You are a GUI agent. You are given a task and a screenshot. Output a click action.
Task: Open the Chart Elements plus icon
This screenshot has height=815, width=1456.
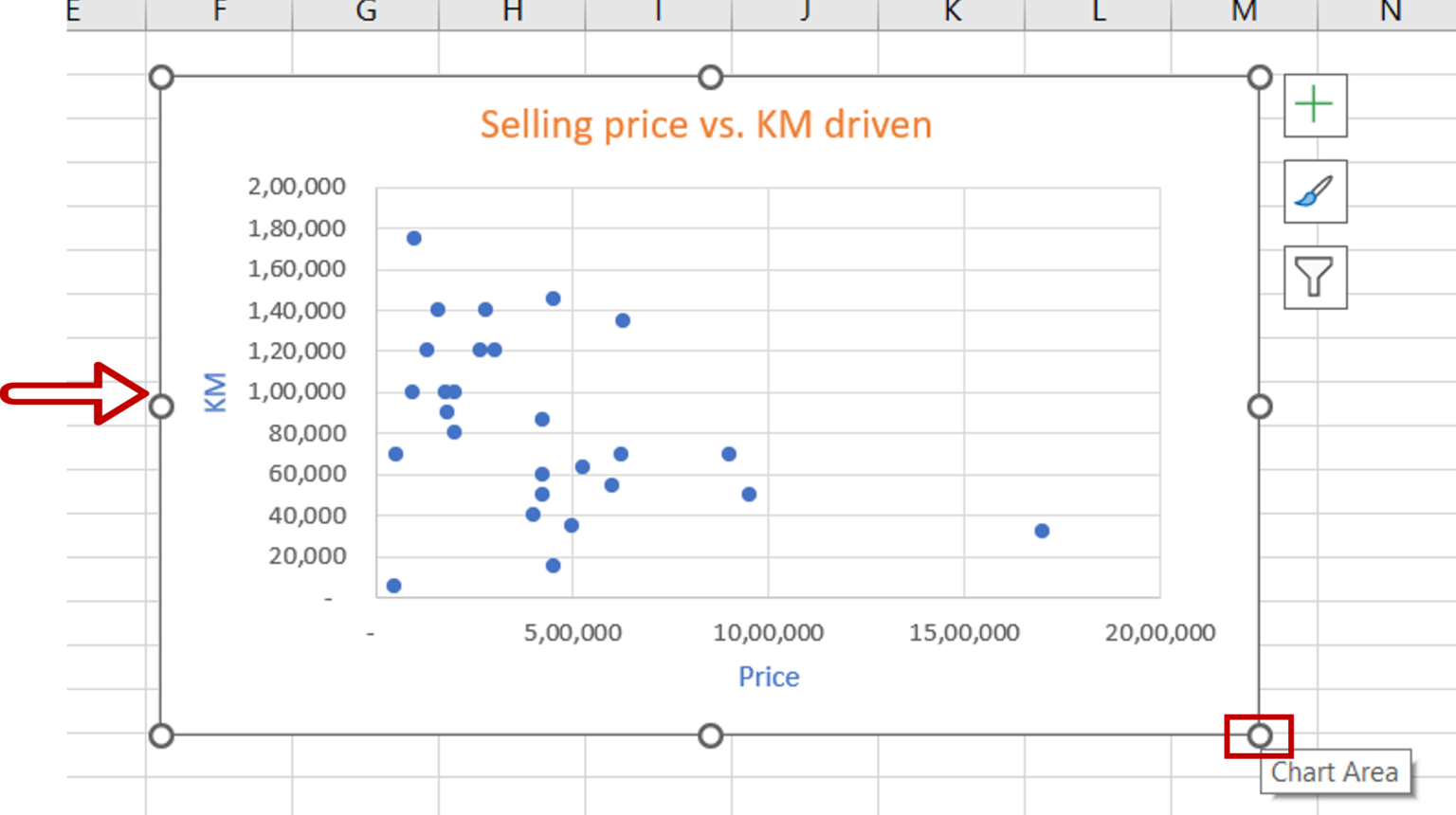(x=1315, y=104)
